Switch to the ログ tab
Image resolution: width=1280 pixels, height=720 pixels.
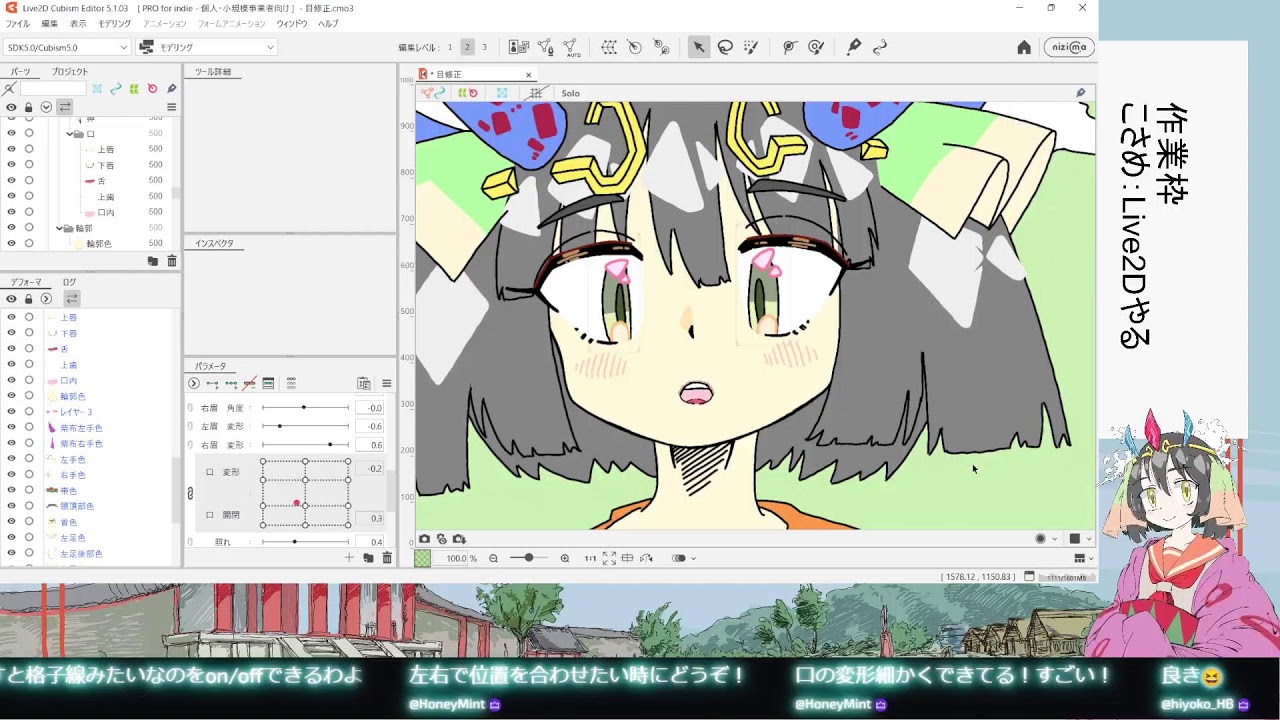click(69, 283)
